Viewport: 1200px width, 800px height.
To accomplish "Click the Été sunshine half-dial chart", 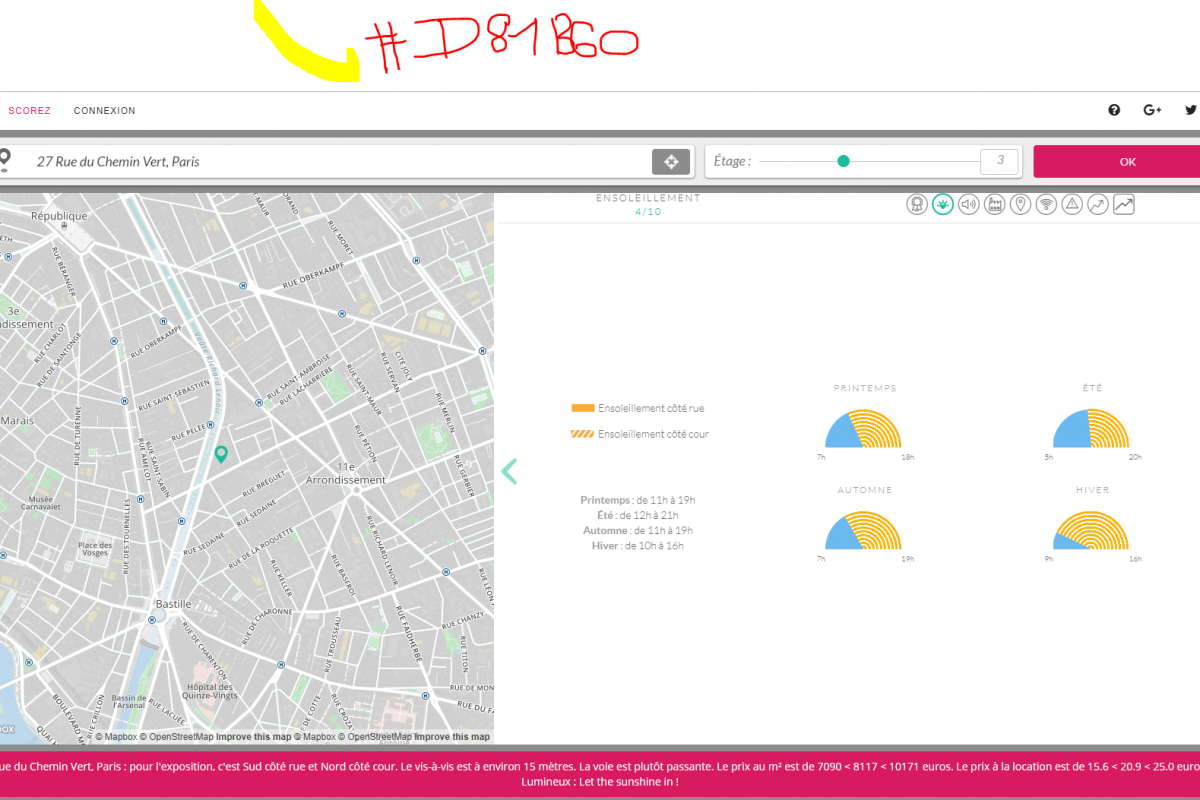I will coord(1091,428).
